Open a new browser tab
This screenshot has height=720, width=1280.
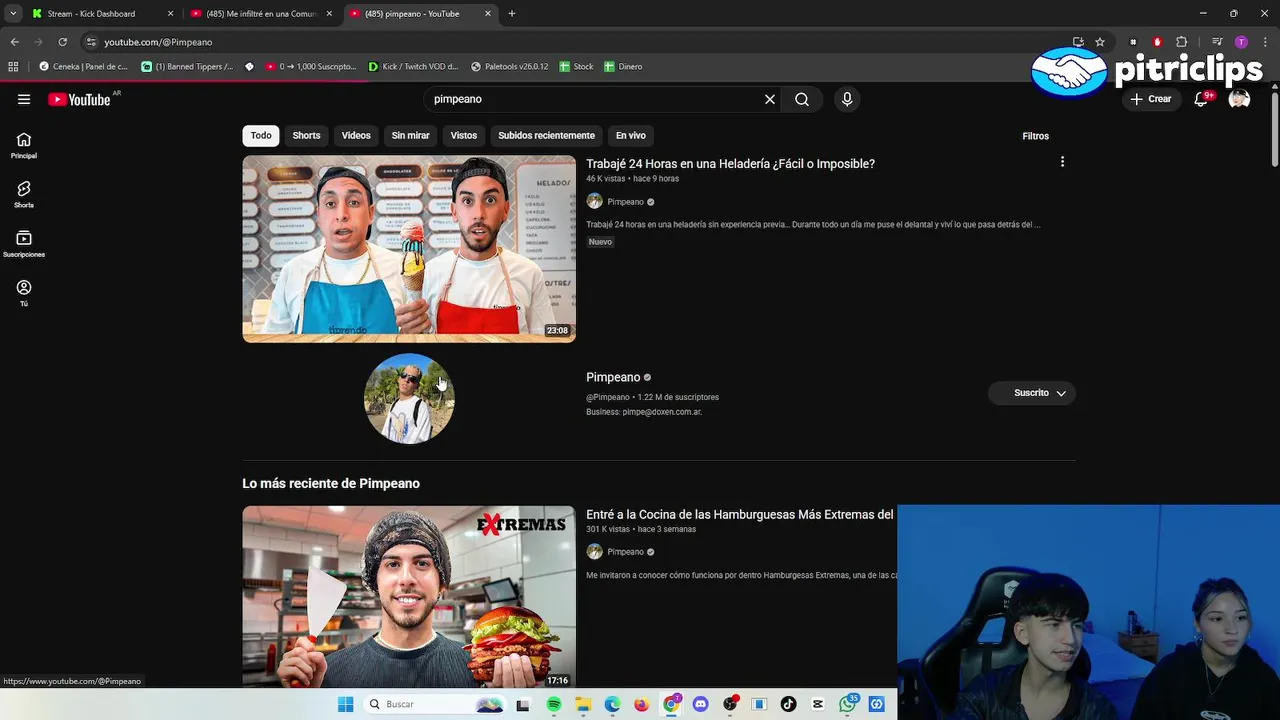point(512,14)
